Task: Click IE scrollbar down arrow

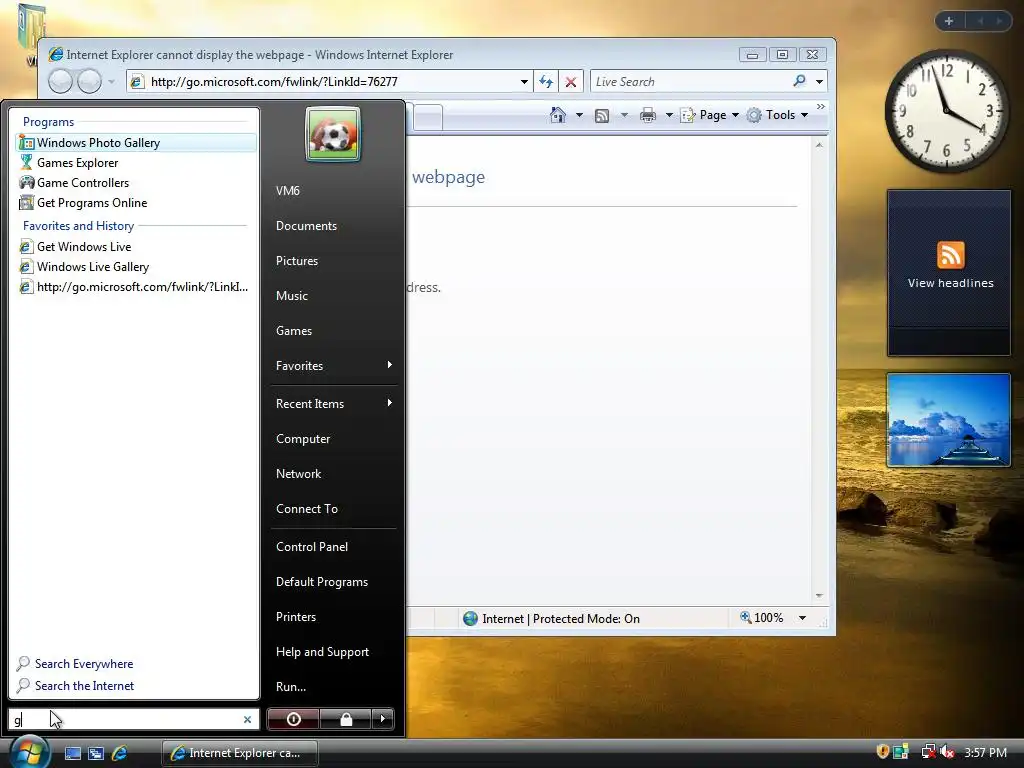Action: (819, 596)
